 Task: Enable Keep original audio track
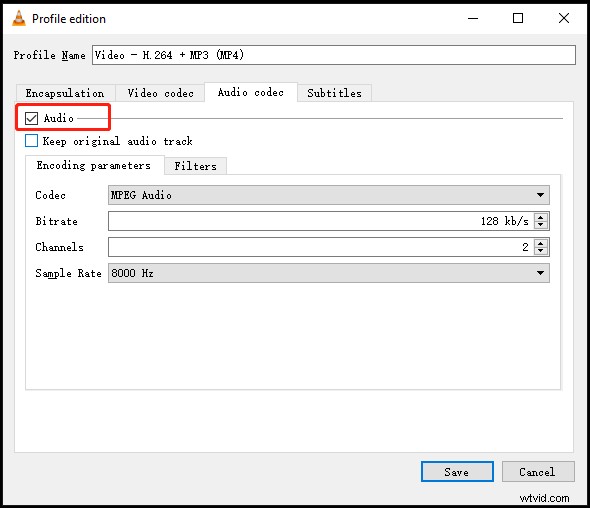pyautogui.click(x=32, y=141)
